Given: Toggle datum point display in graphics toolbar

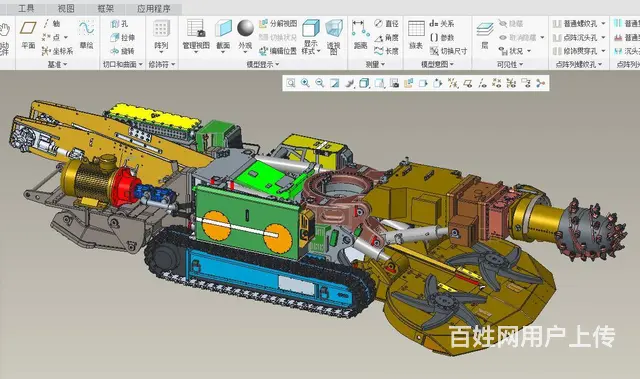Looking at the screenshot, I should pyautogui.click(x=497, y=83).
